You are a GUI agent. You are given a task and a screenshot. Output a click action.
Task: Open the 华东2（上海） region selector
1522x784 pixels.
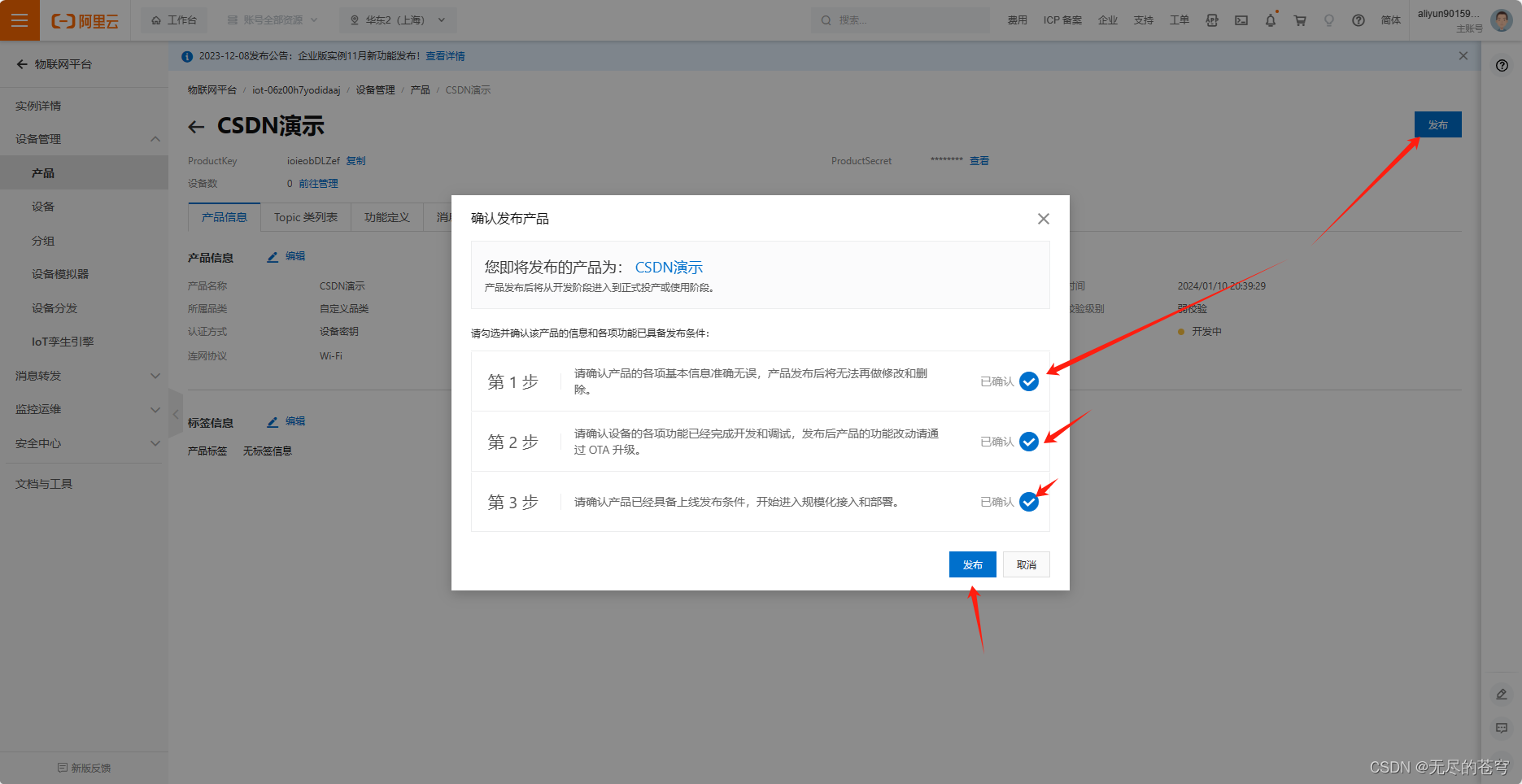point(398,20)
